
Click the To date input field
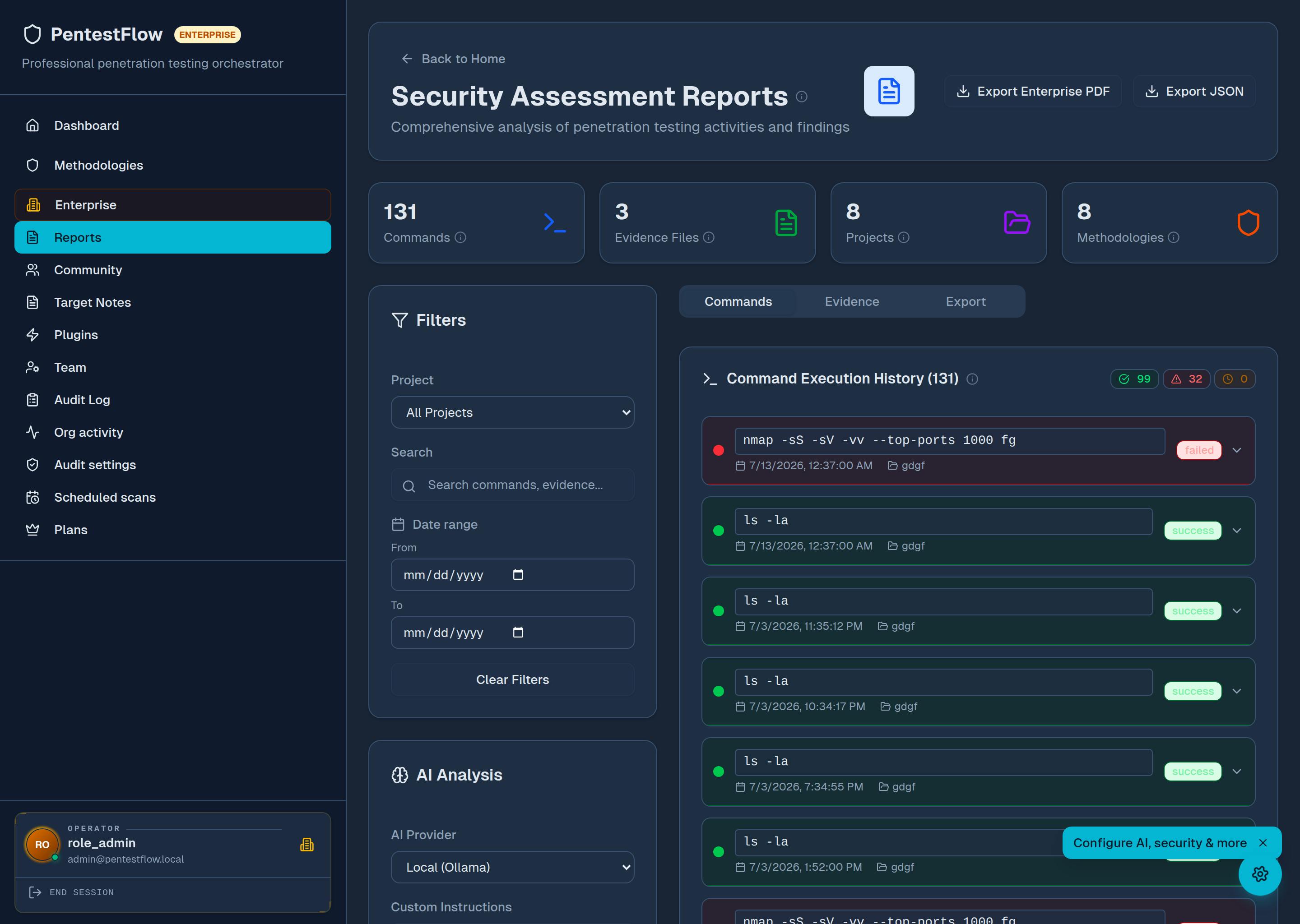[512, 633]
